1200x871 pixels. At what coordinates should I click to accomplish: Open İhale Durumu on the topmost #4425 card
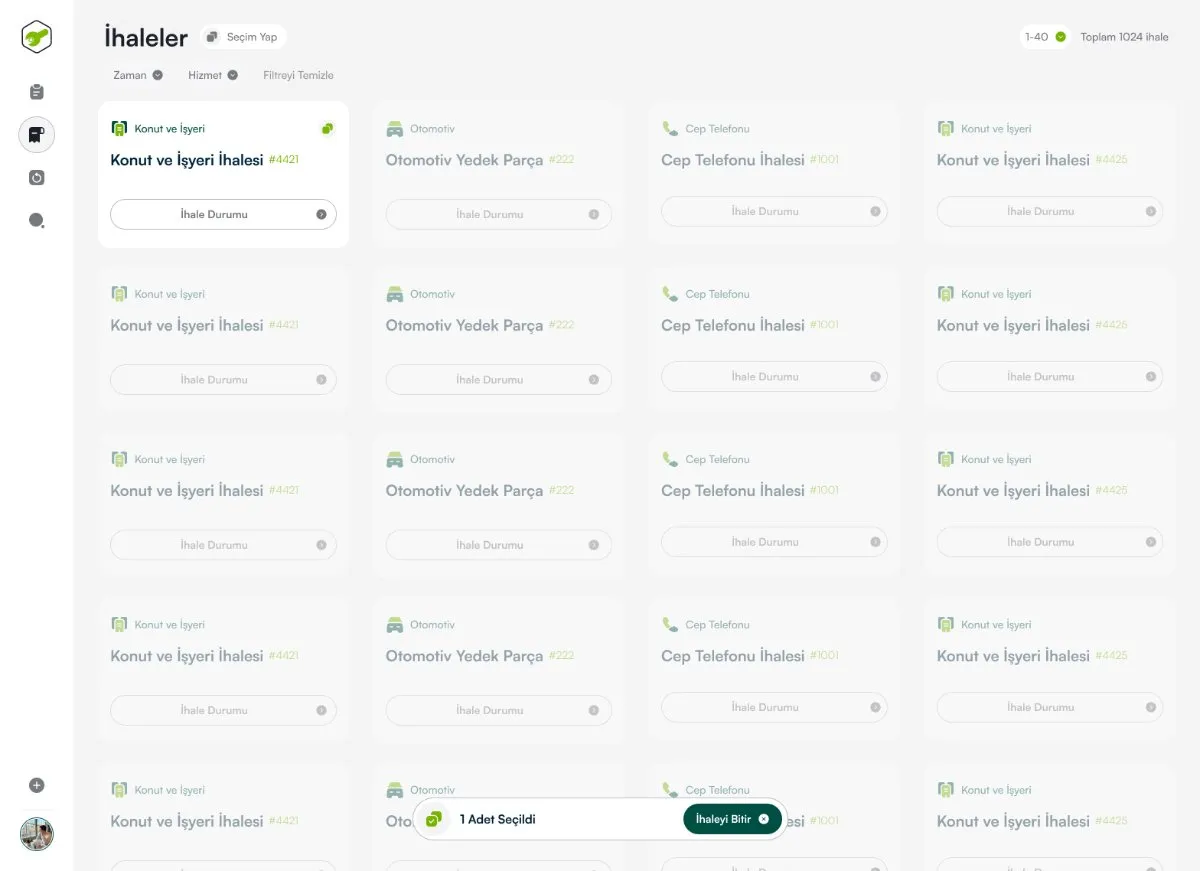[1050, 211]
